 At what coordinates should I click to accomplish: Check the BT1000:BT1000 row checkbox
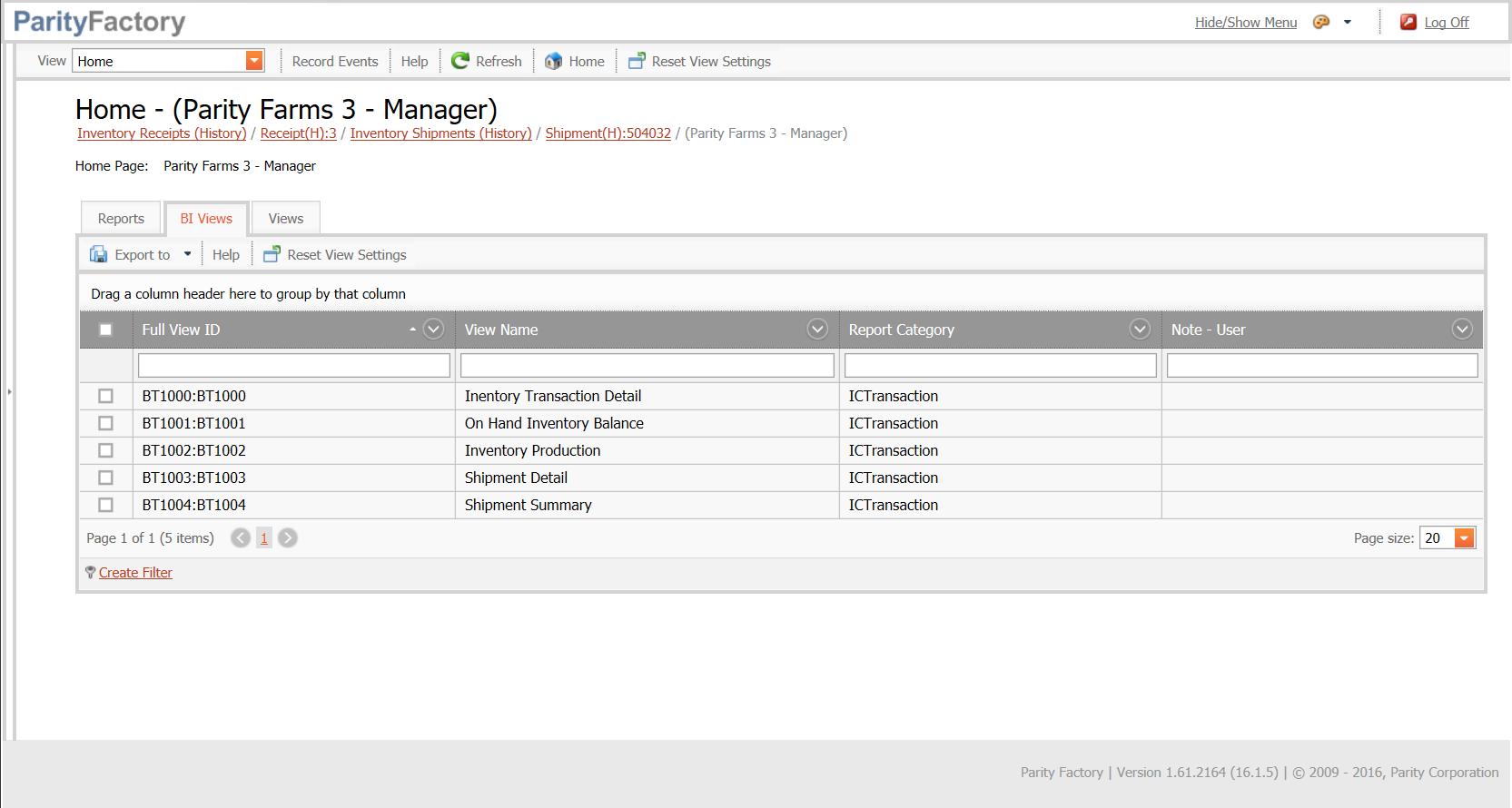[x=106, y=396]
